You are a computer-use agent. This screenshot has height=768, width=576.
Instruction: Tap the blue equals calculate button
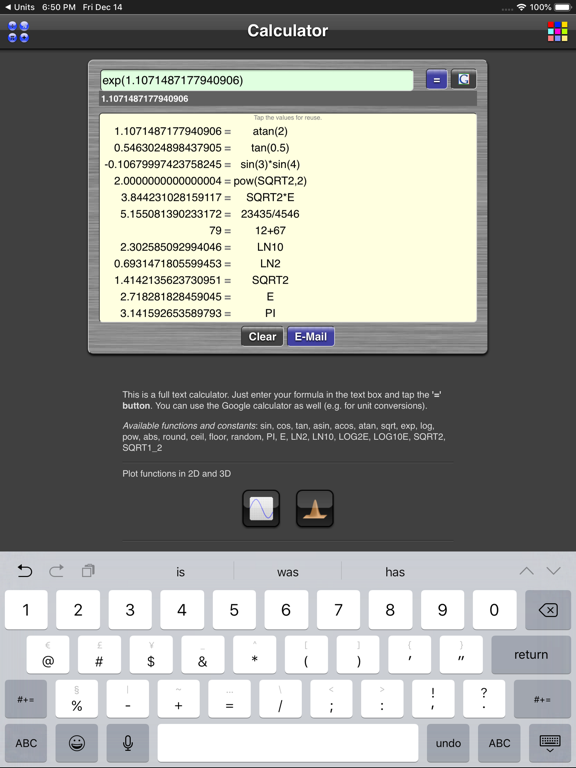click(x=436, y=80)
